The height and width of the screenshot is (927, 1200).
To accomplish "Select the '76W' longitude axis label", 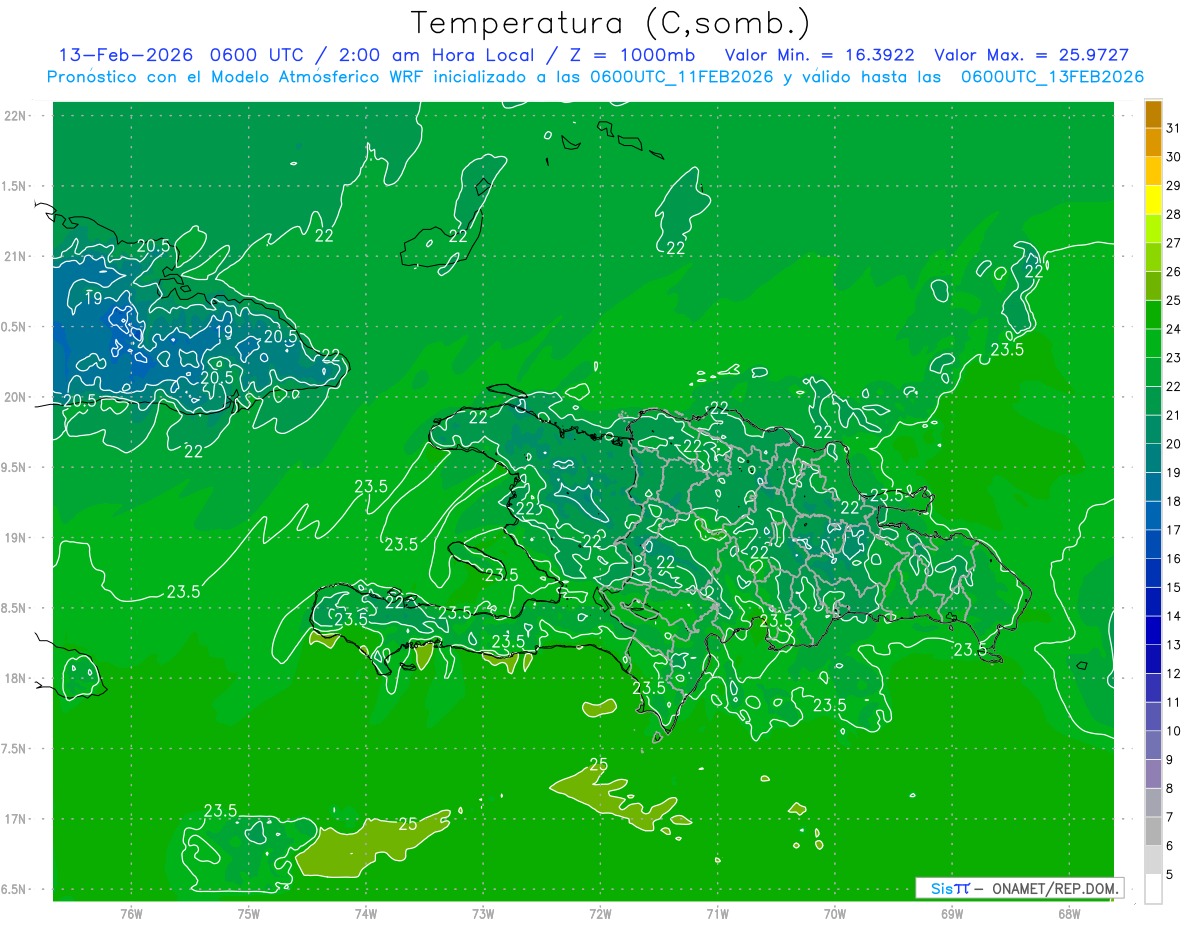I will pos(131,913).
